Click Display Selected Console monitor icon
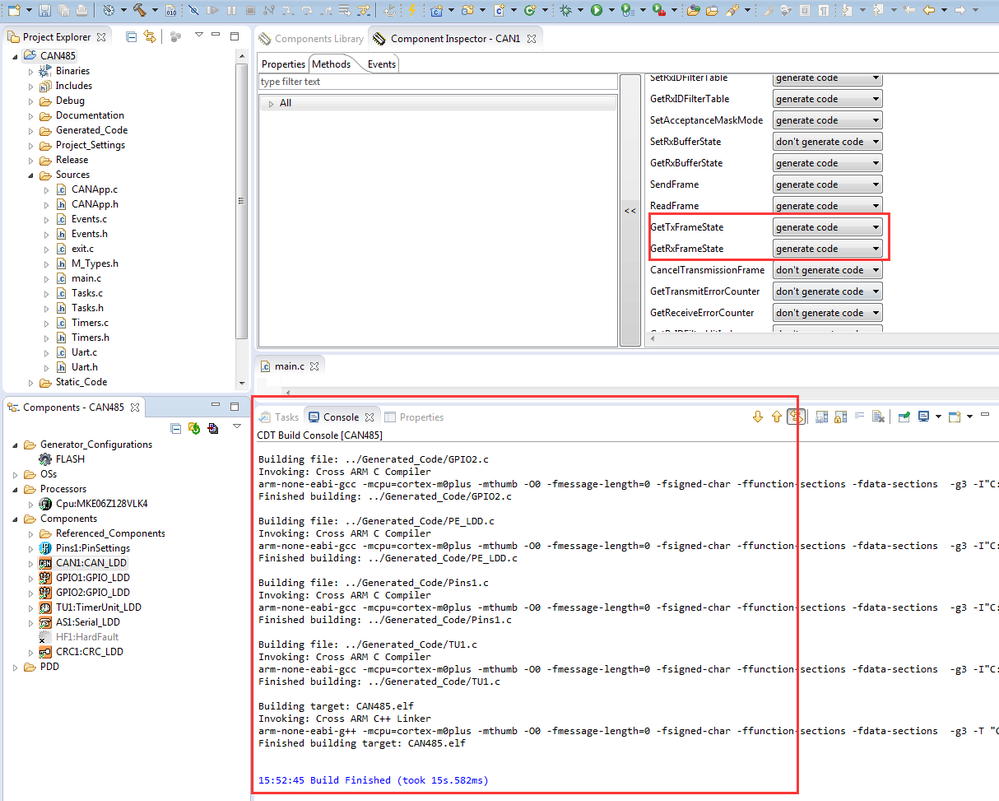999x801 pixels. [923, 417]
